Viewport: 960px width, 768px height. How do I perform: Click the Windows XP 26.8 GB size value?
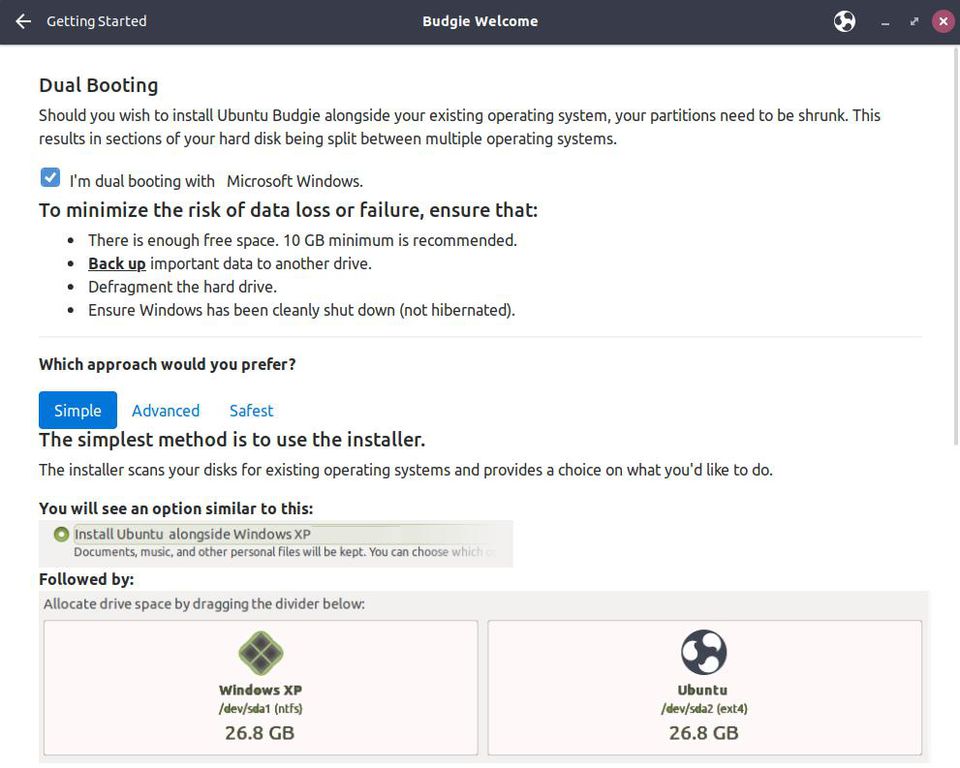click(260, 733)
